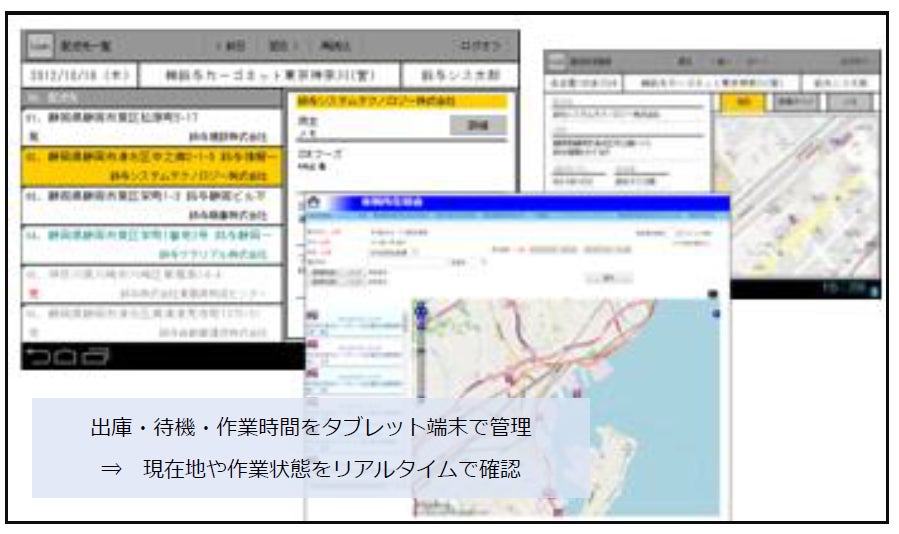Click the reload button in delivery list header

click(x=335, y=46)
